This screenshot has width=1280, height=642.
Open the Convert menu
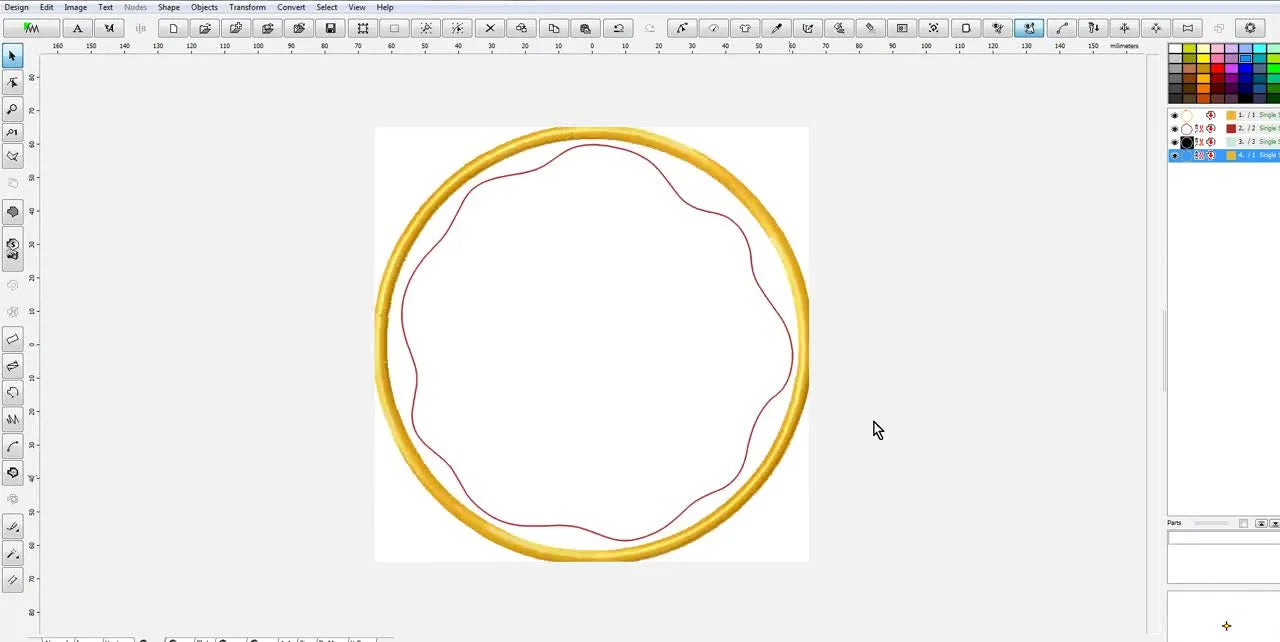point(291,7)
